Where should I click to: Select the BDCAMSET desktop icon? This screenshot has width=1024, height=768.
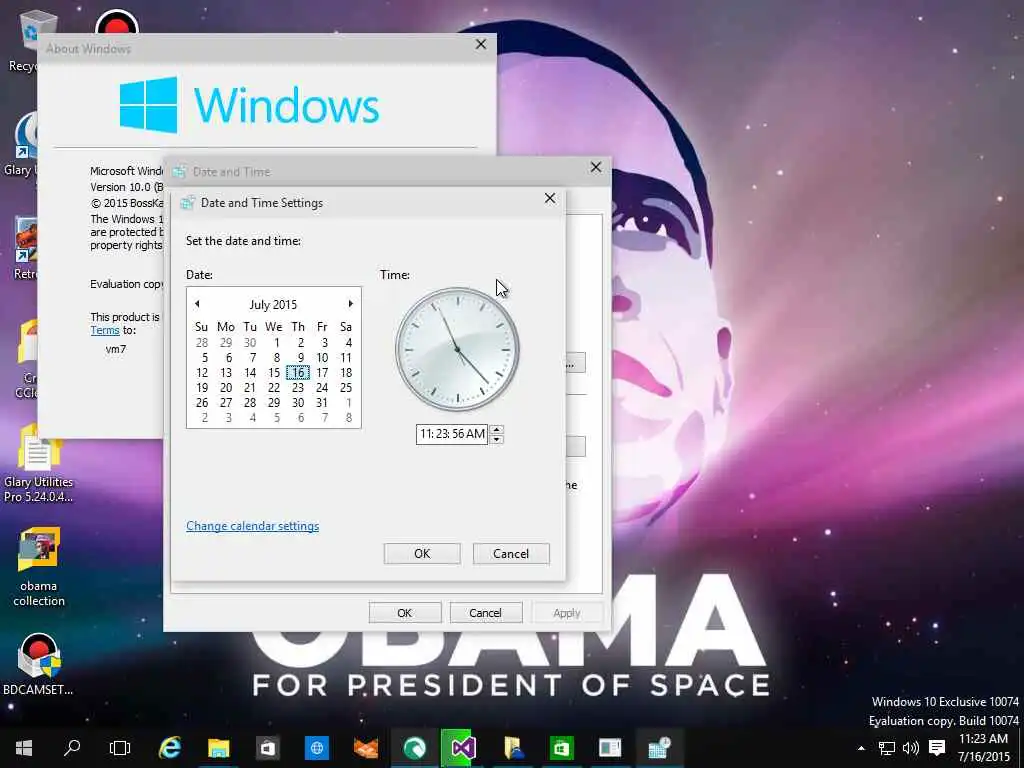click(39, 663)
